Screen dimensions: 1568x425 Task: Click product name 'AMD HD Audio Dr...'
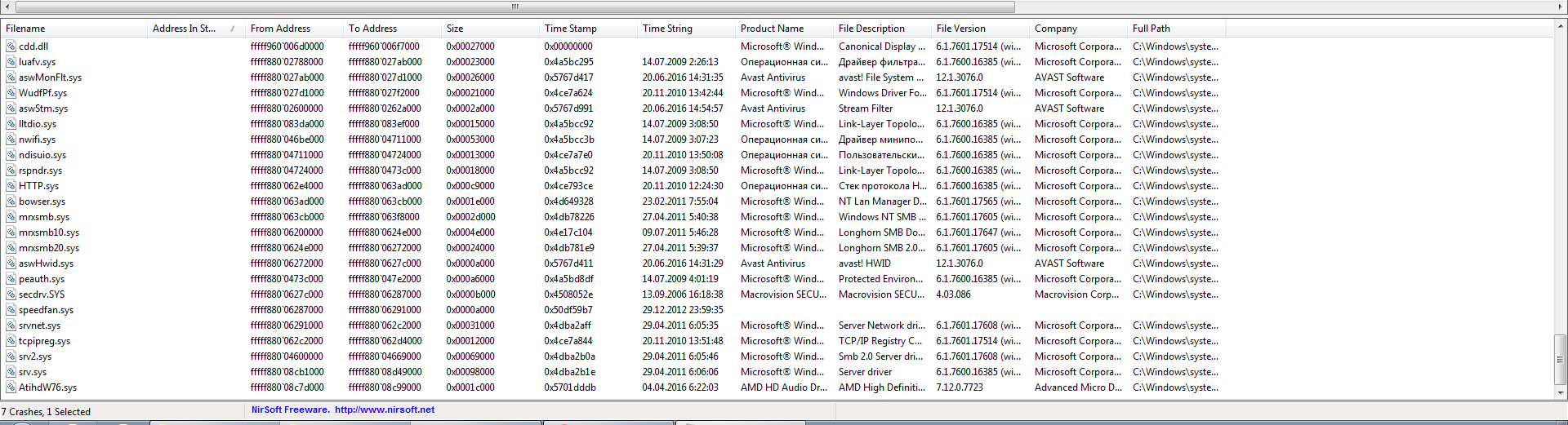[784, 387]
